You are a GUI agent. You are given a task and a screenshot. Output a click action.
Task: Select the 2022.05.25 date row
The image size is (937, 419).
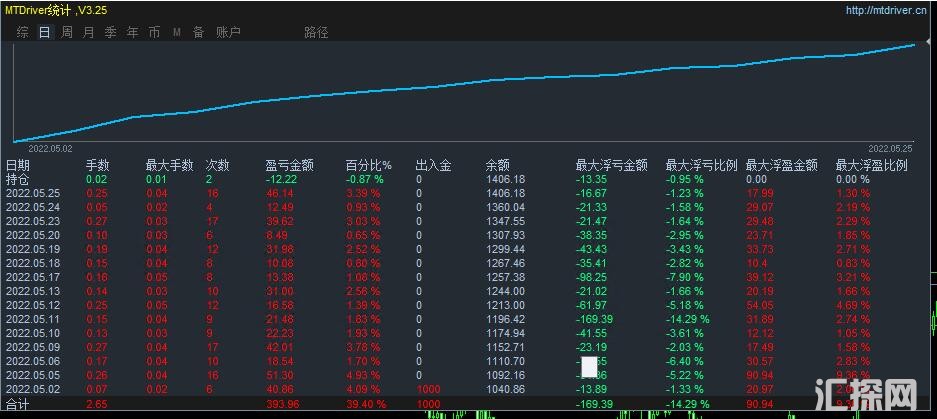(x=33, y=193)
